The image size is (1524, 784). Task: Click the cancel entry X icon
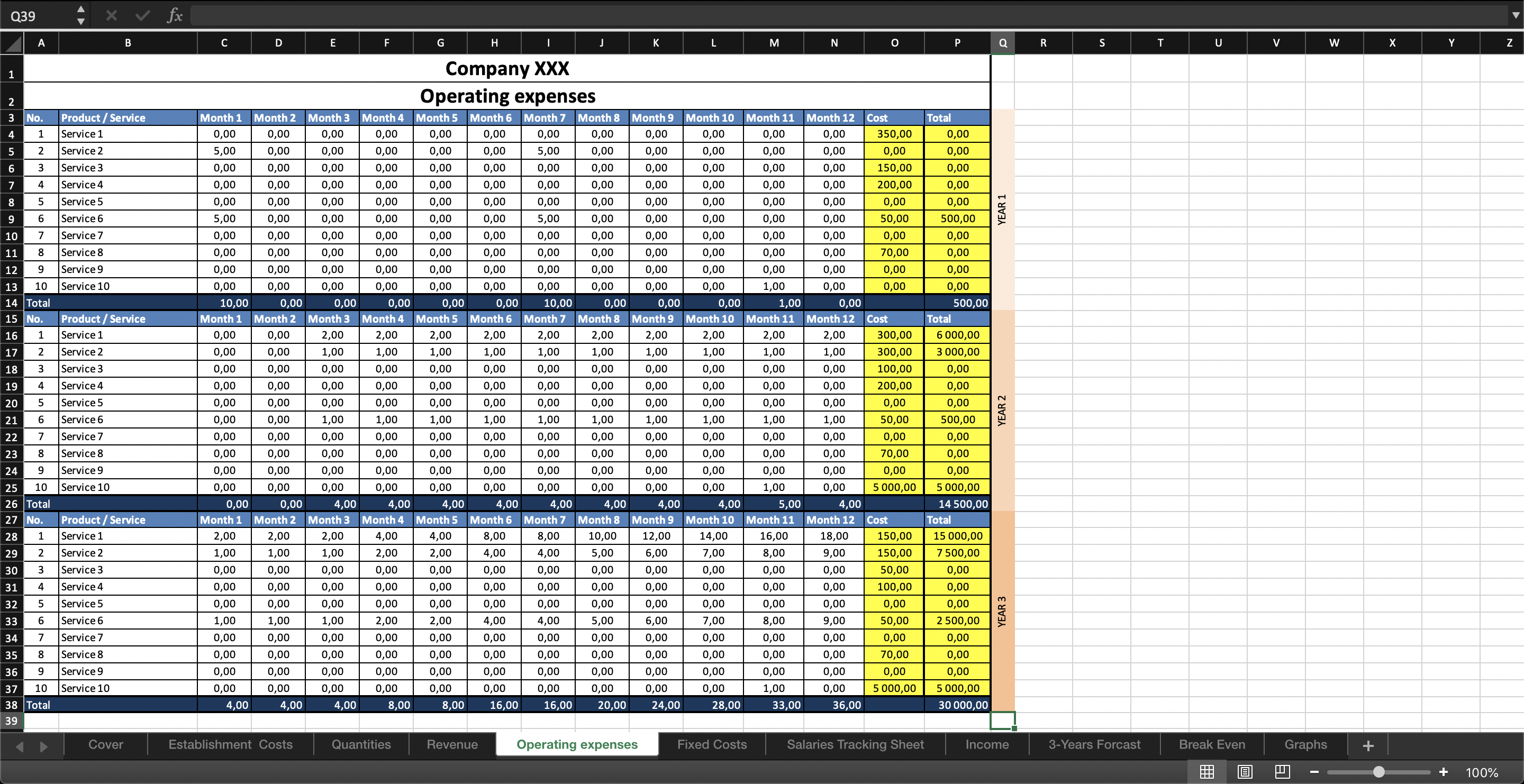111,15
